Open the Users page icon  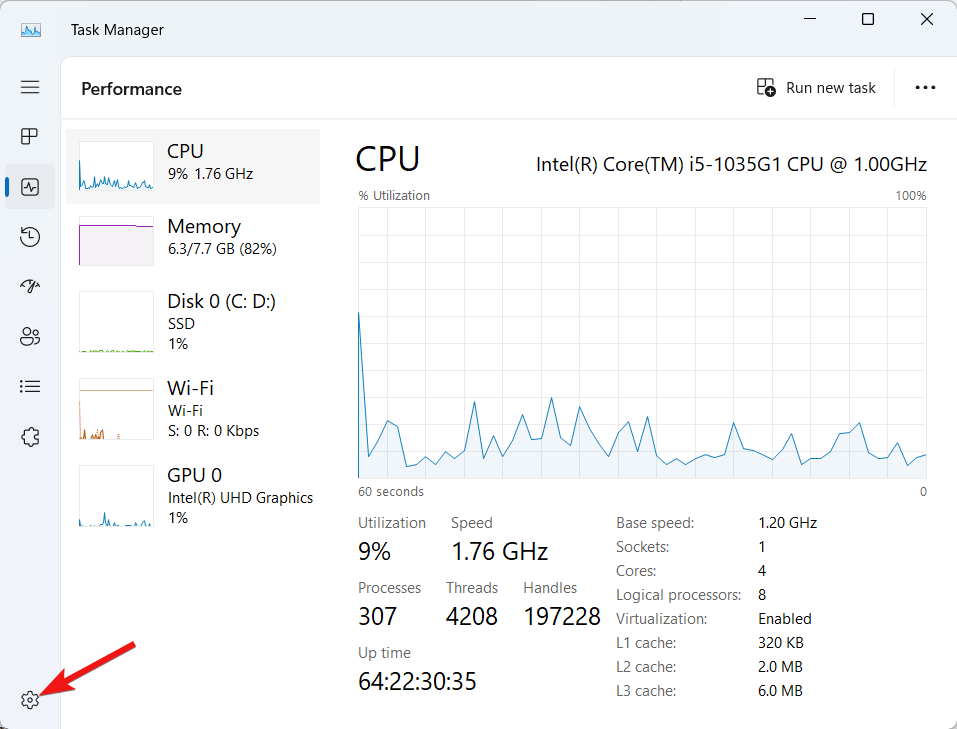pyautogui.click(x=30, y=337)
